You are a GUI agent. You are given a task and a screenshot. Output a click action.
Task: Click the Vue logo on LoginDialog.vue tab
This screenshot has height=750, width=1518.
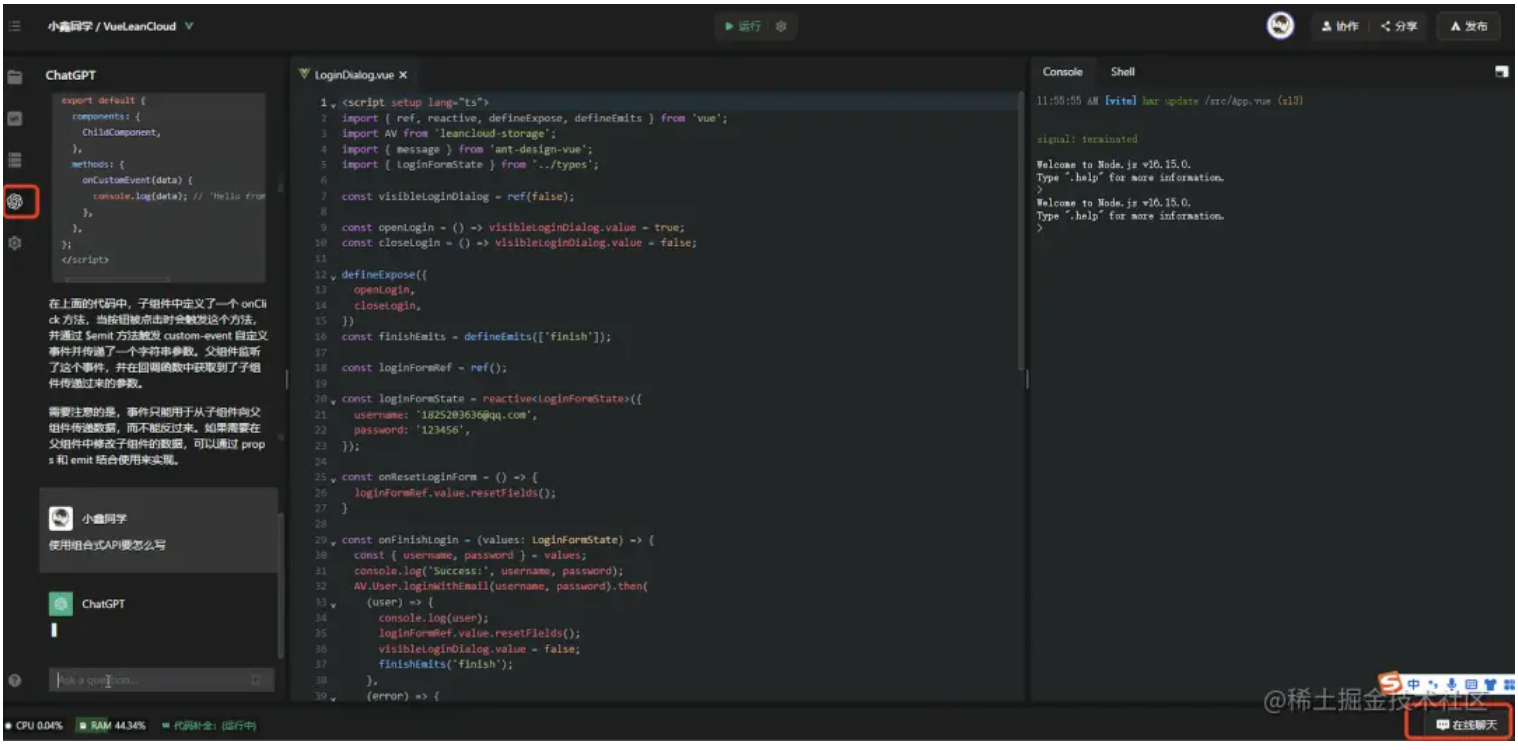[304, 74]
